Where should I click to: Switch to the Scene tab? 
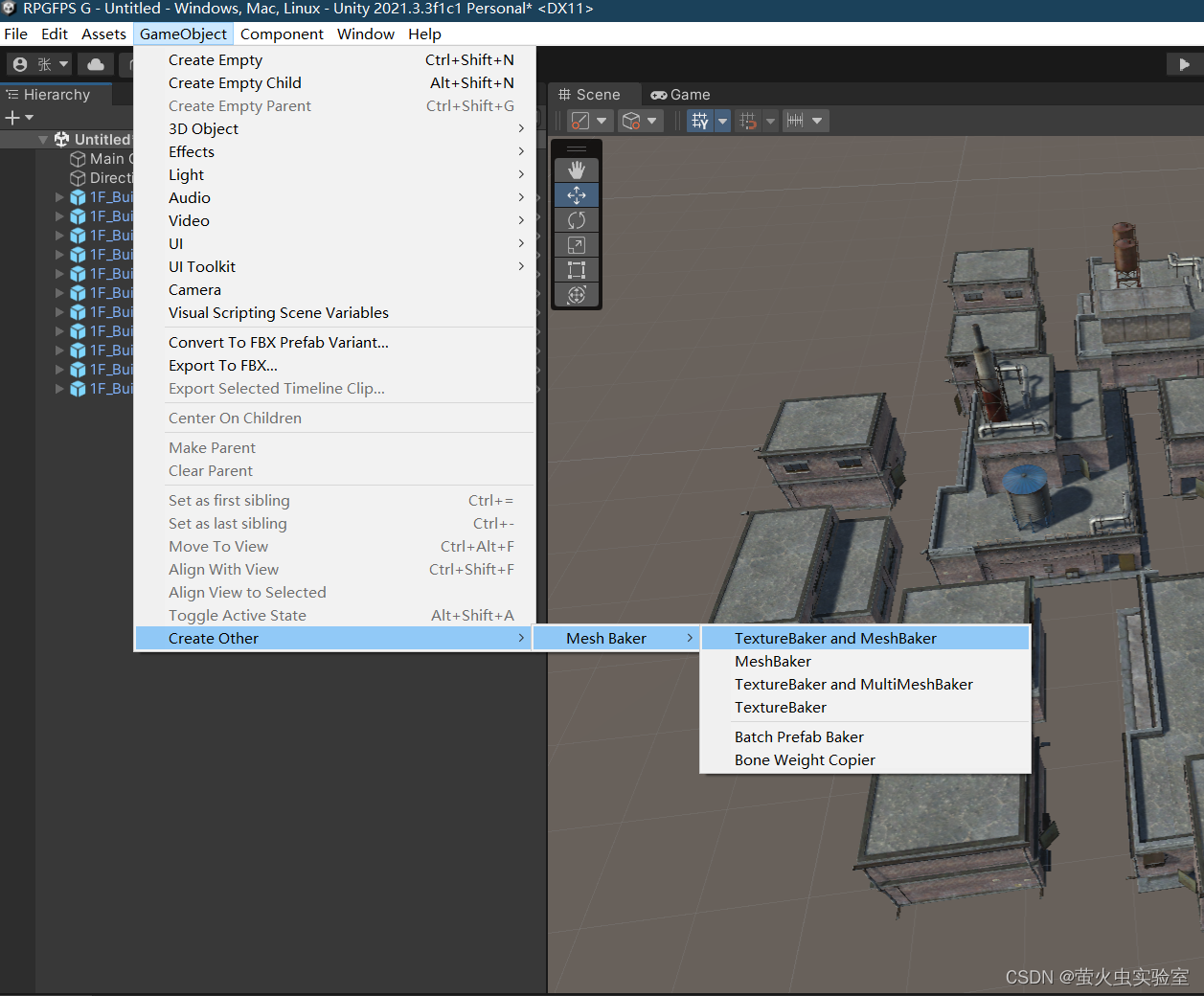click(589, 95)
